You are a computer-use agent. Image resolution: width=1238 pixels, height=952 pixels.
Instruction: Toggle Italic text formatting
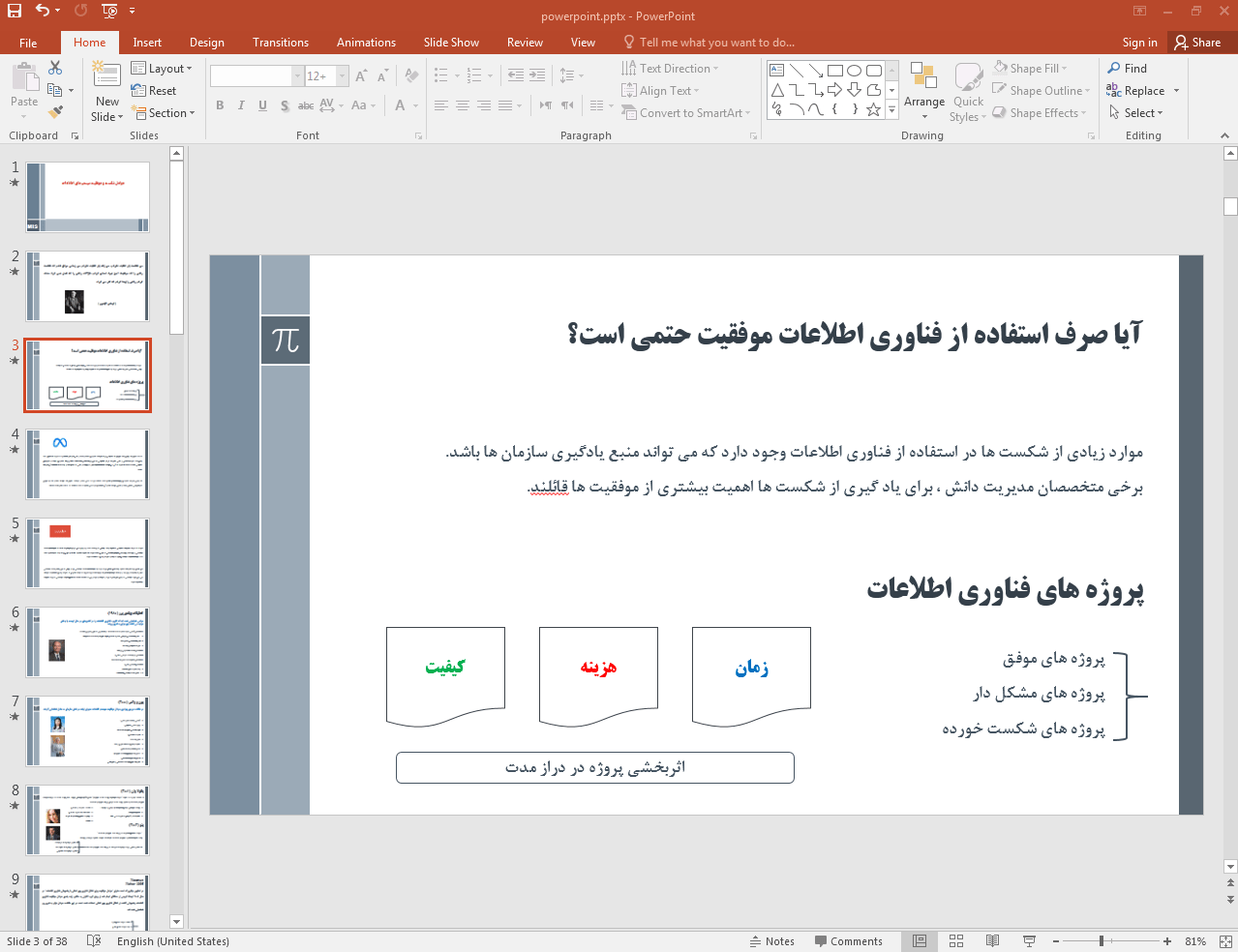[241, 105]
